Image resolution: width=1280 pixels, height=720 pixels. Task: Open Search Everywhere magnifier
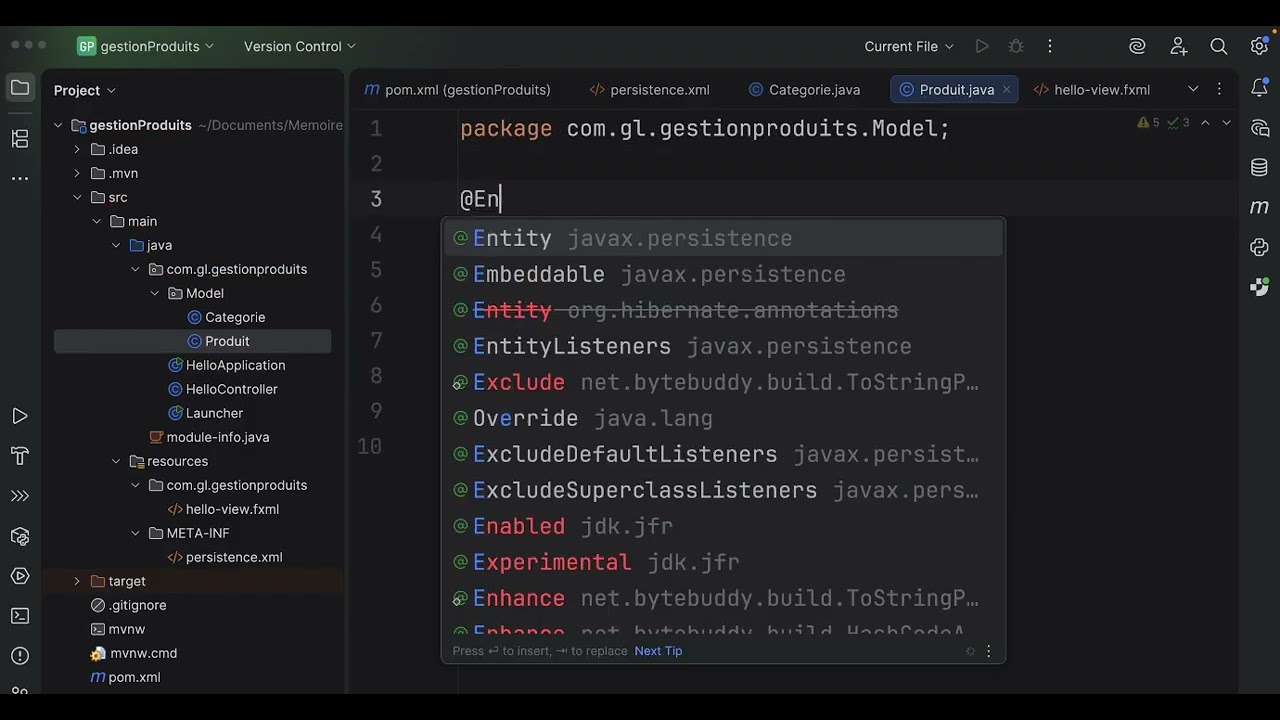(1218, 46)
